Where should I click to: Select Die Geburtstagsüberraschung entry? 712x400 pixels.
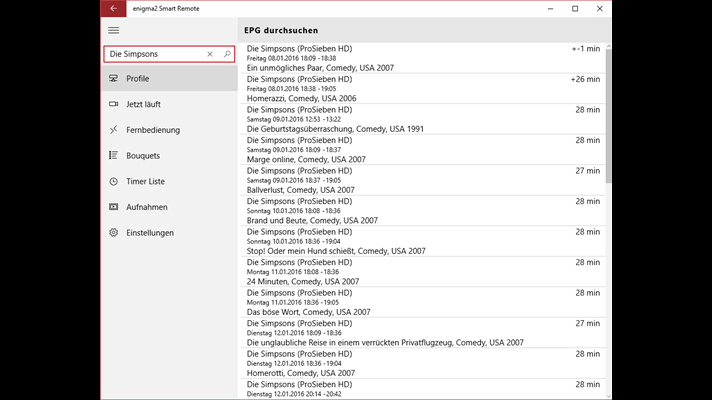pos(422,119)
